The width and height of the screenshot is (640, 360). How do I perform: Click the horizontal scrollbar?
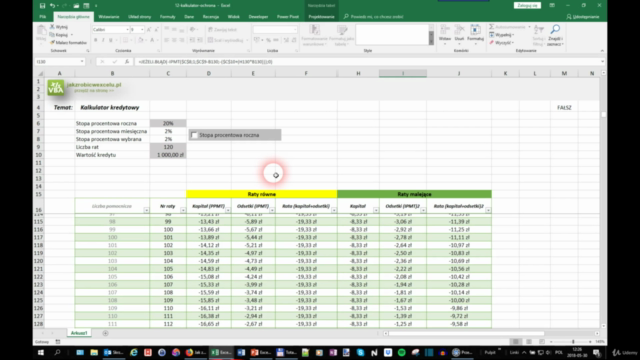(x=466, y=333)
